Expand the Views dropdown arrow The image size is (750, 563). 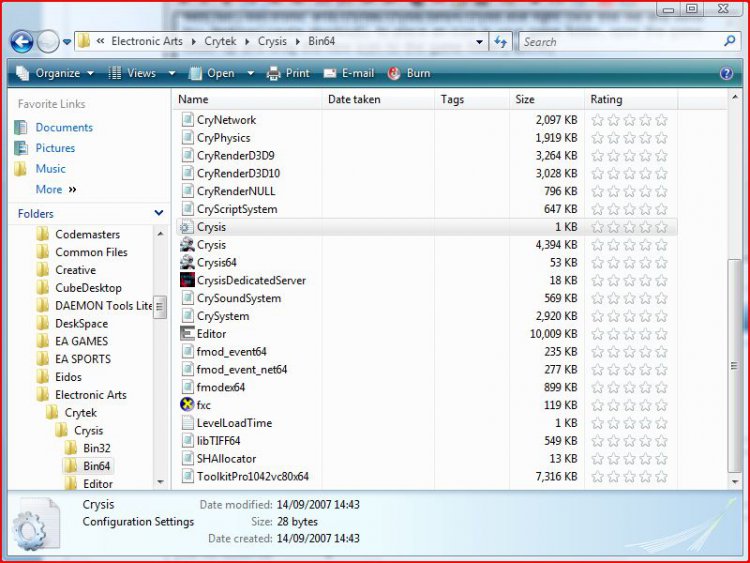(172, 74)
